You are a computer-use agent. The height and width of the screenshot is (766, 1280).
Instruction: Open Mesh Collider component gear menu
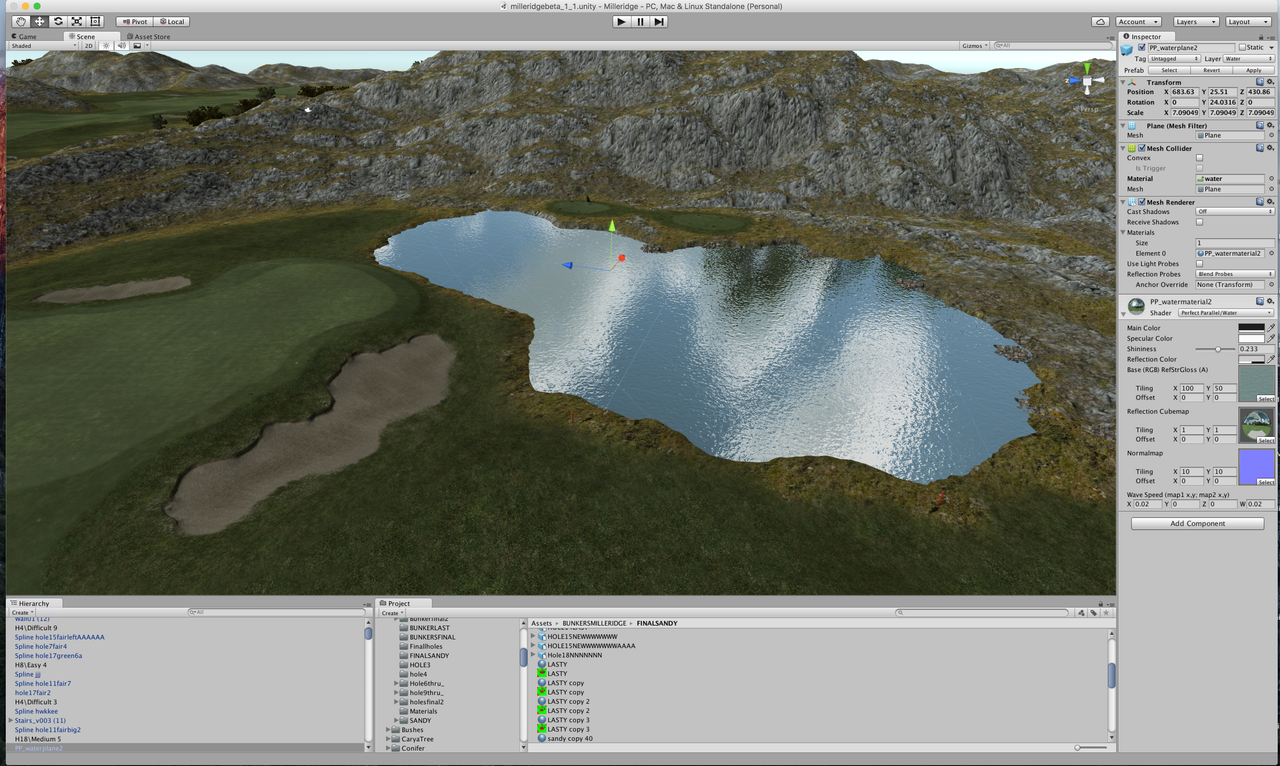click(x=1271, y=148)
